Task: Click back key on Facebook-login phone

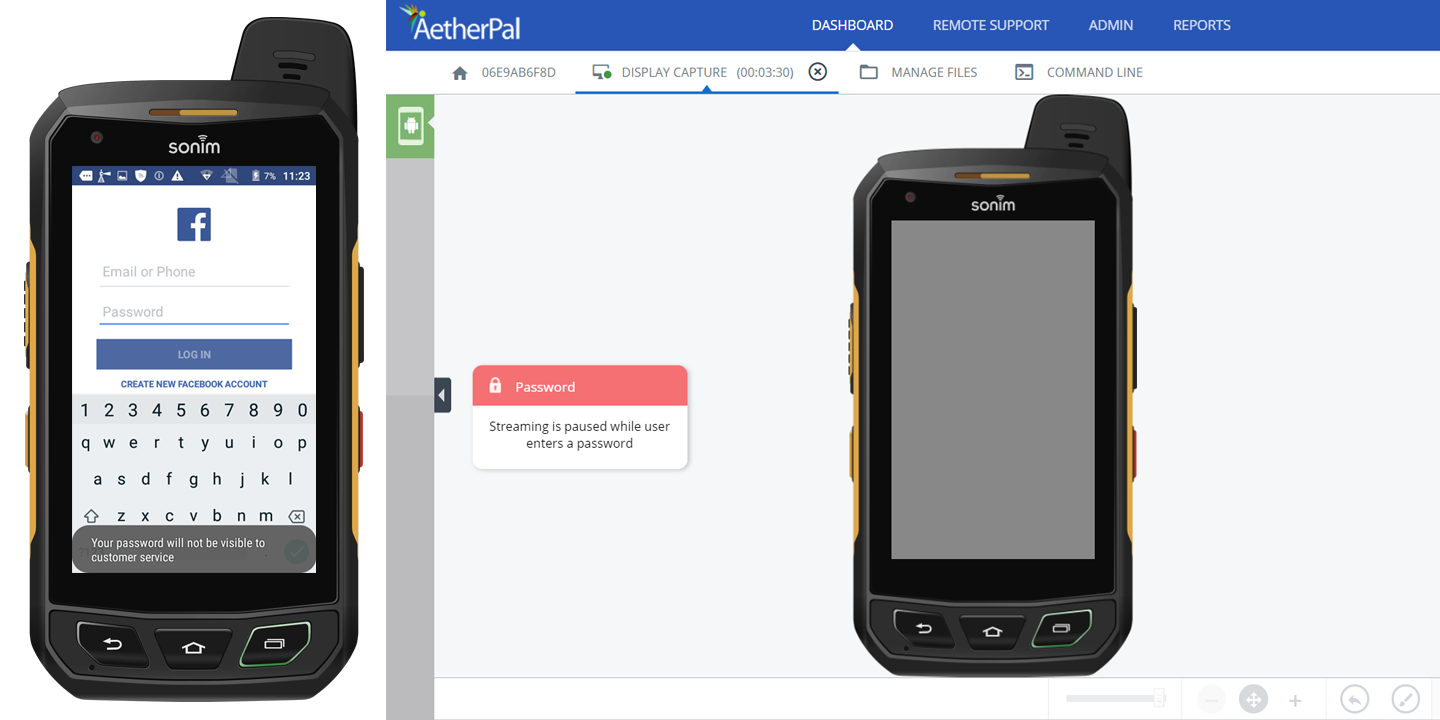Action: (x=113, y=645)
